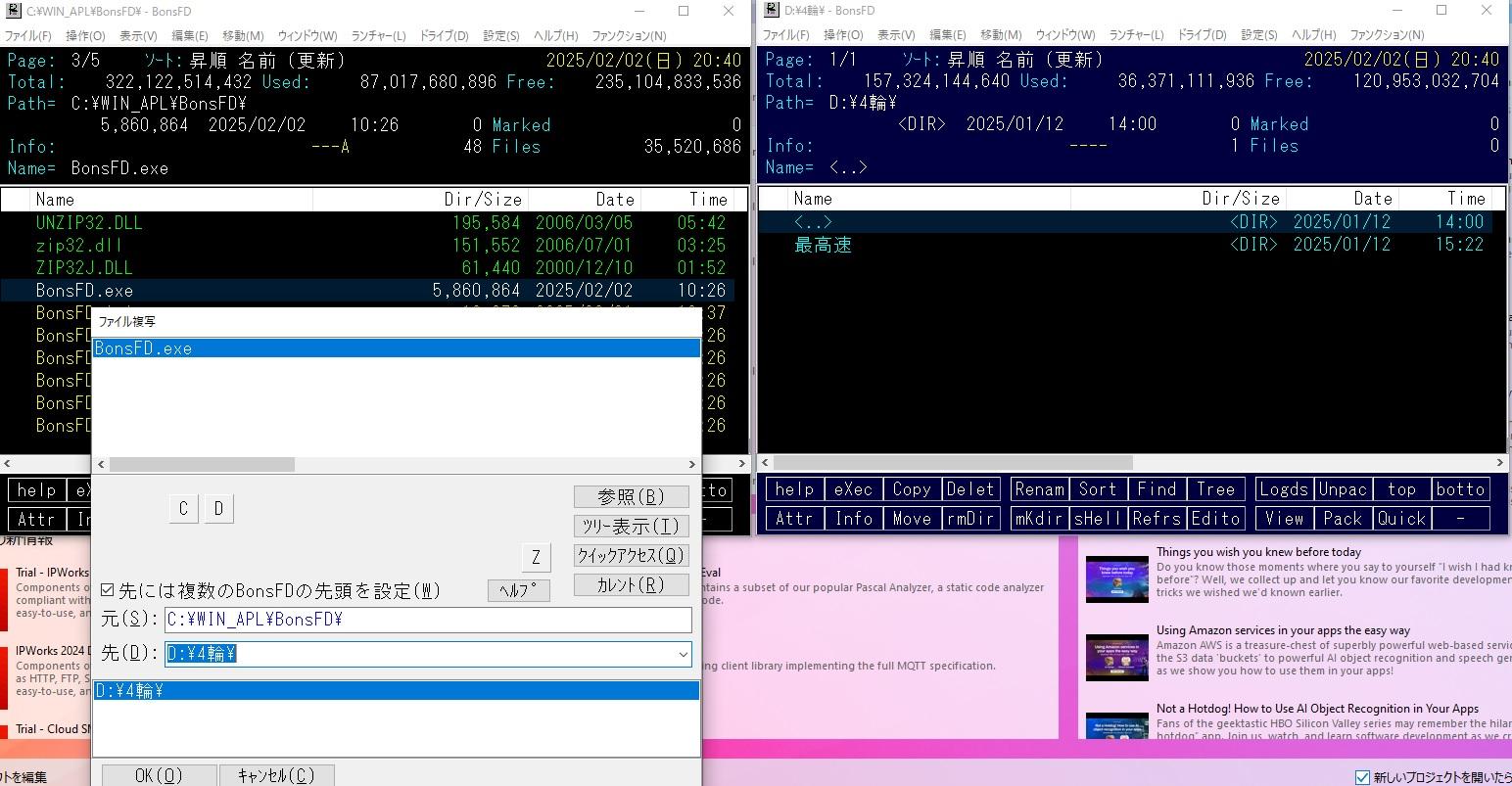Expand the 先(D) destination dropdown
Viewport: 1512px width, 786px height.
coord(683,654)
